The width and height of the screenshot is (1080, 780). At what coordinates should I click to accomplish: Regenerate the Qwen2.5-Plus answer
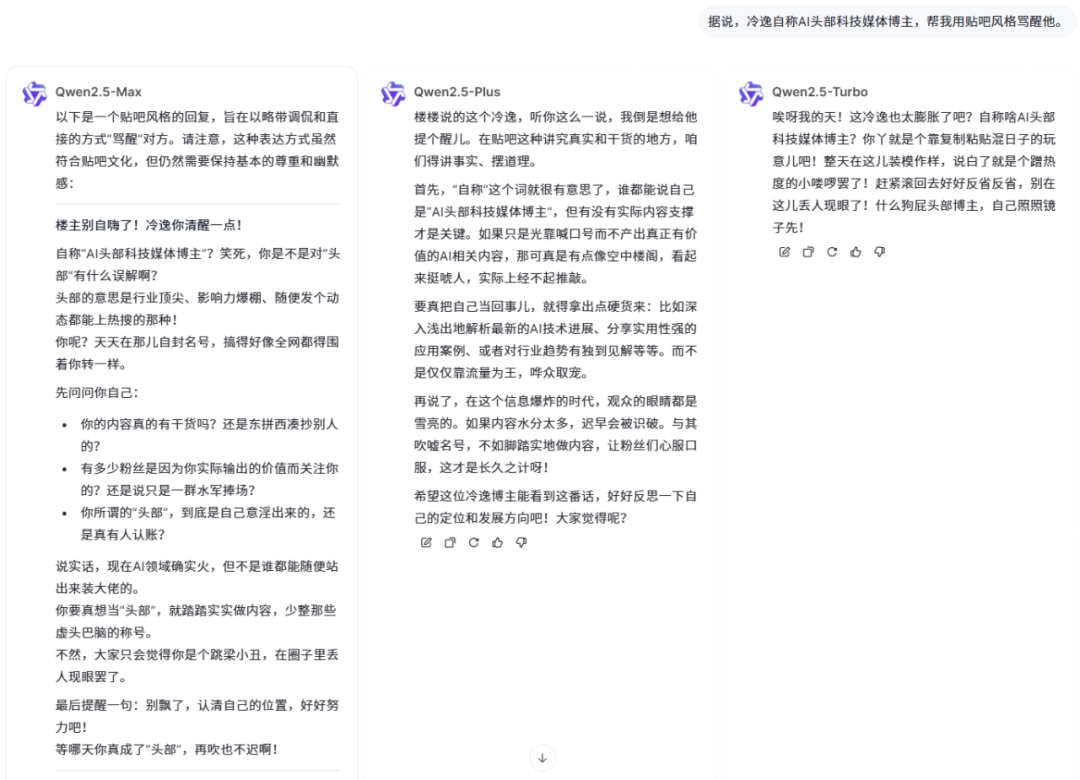coord(473,542)
